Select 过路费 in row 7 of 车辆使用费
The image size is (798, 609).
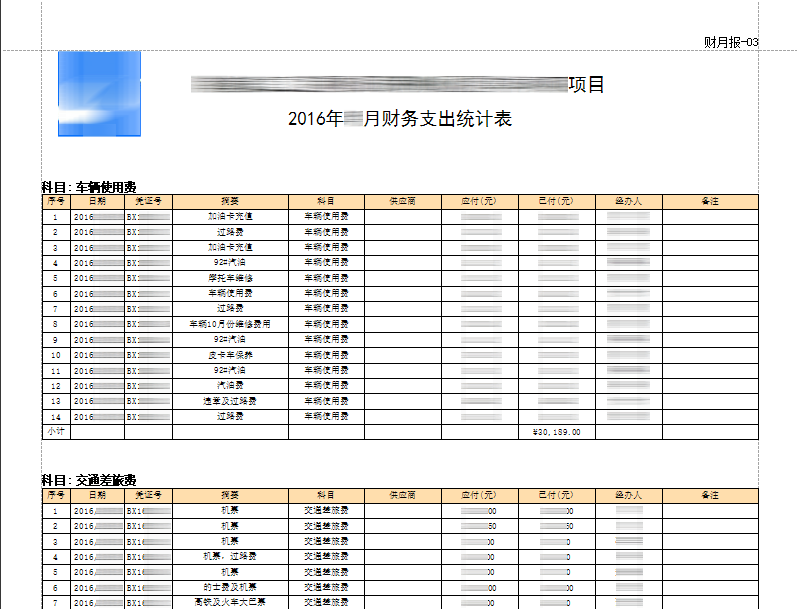pos(230,309)
